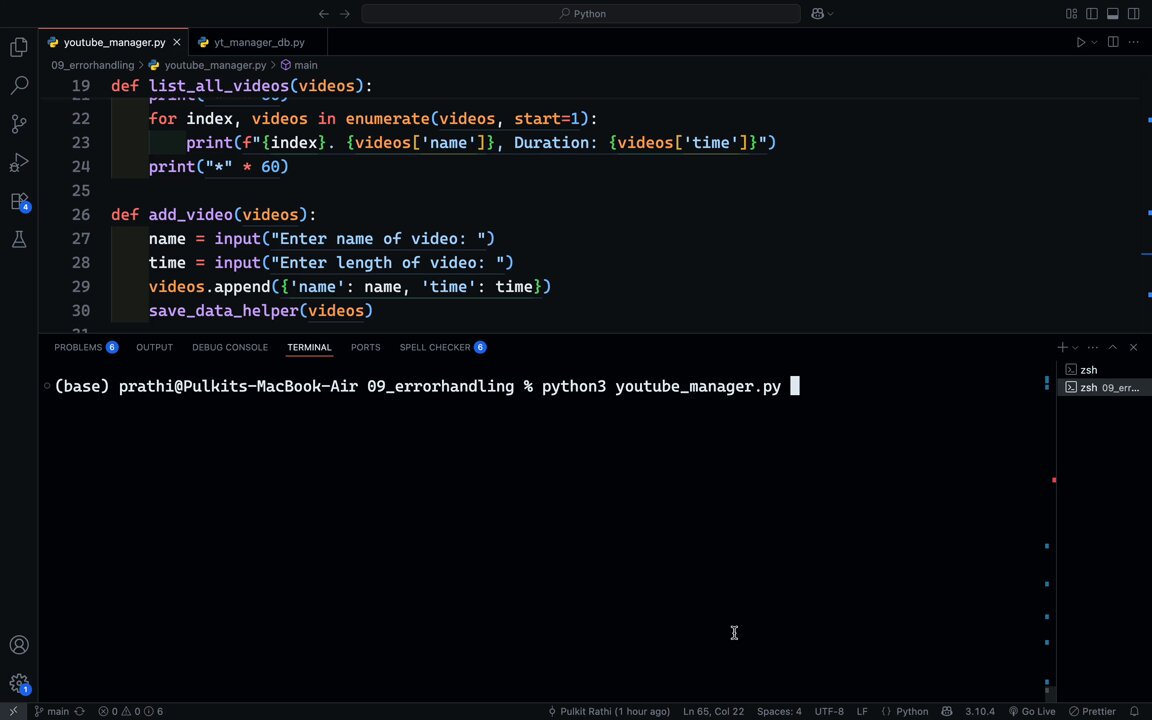This screenshot has height=720, width=1152.
Task: Open the Manage settings gear
Action: point(19,683)
